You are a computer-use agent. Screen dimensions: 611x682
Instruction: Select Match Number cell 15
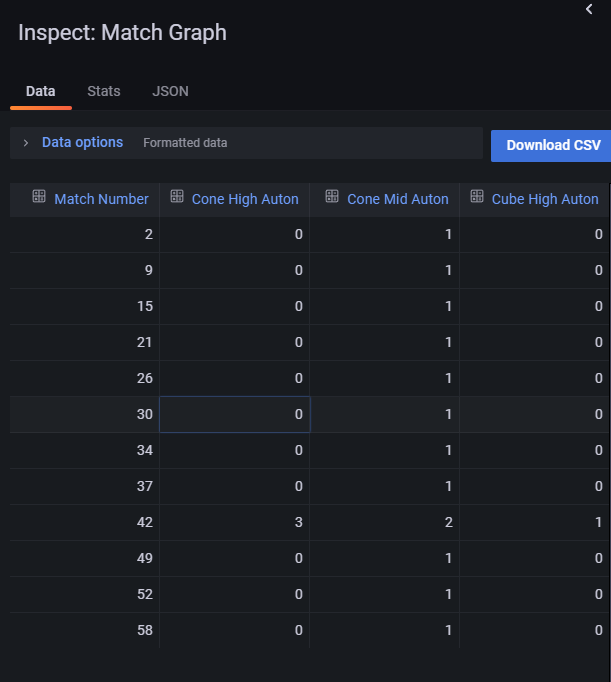85,307
